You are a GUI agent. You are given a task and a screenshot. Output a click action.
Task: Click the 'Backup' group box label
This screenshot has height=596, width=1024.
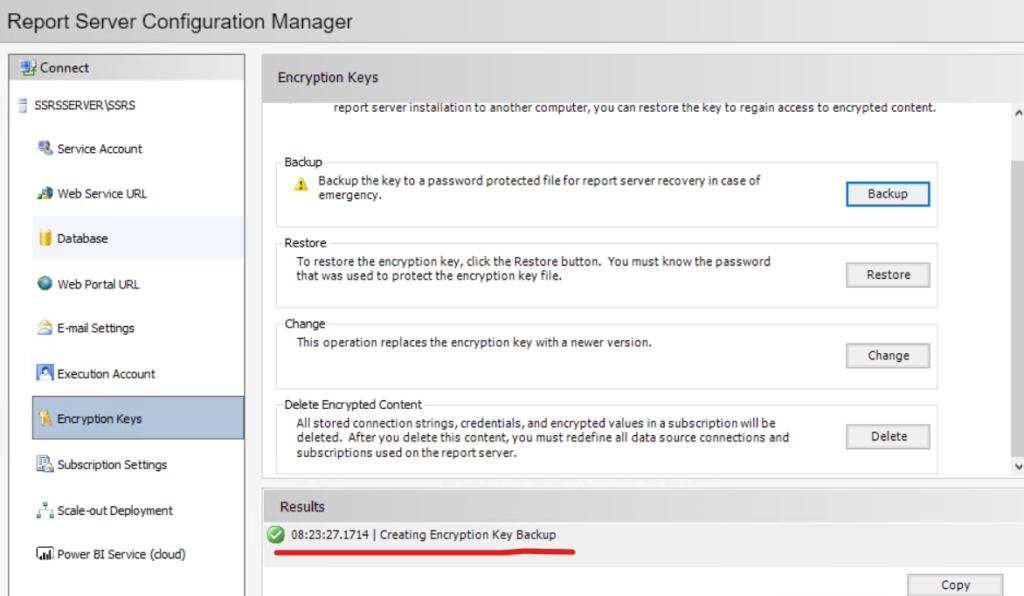click(x=303, y=162)
